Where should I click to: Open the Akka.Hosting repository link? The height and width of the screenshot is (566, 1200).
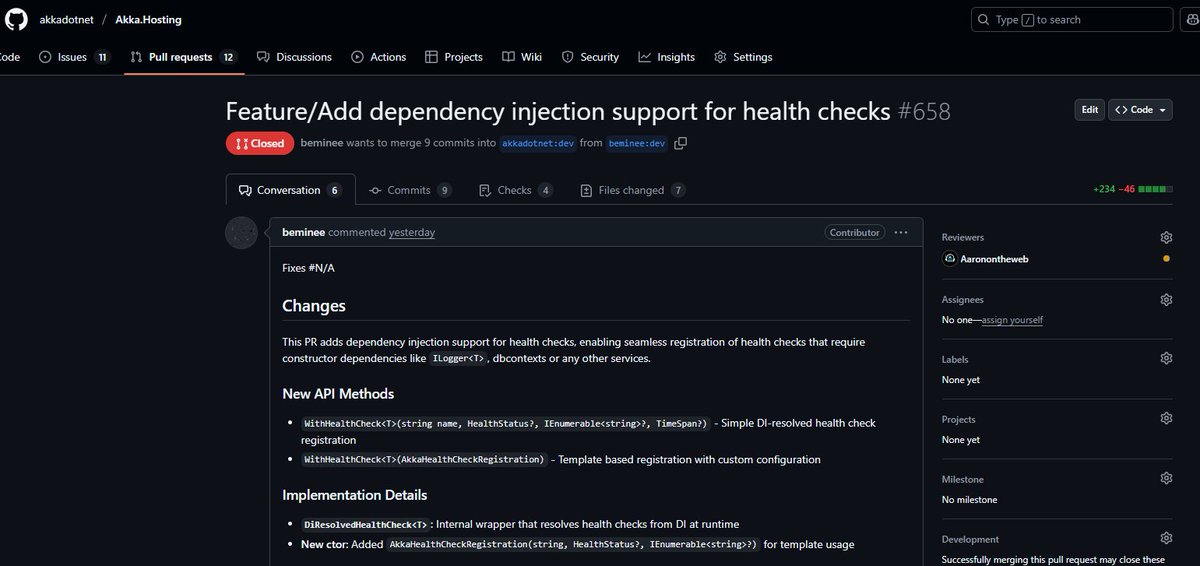point(148,19)
